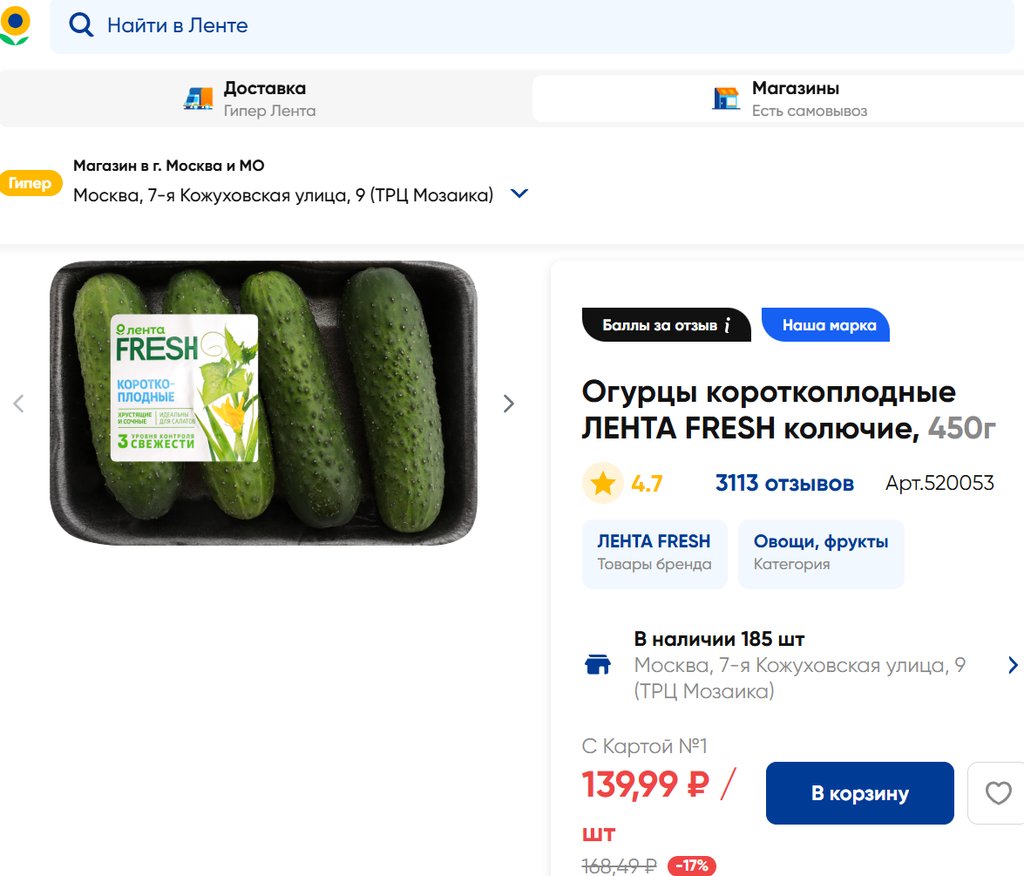Image resolution: width=1024 pixels, height=876 pixels.
Task: Expand the store address dropdown
Action: click(519, 194)
